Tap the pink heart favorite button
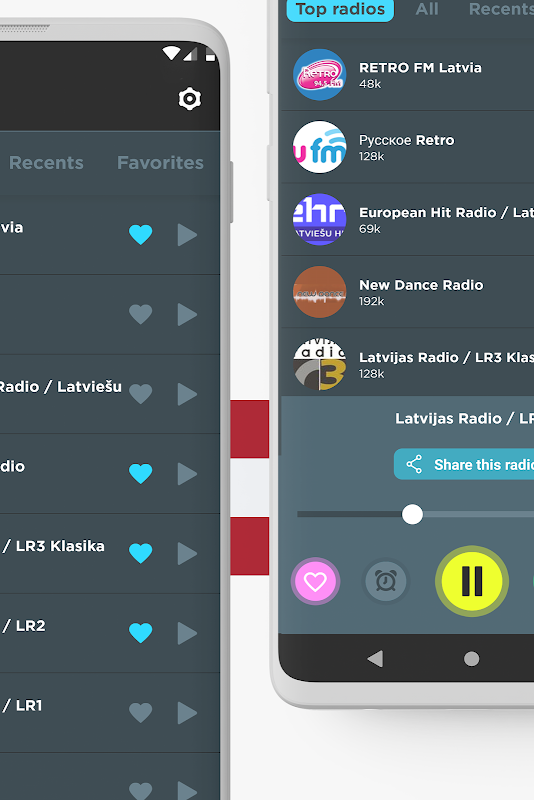Viewport: 534px width, 800px height. [315, 581]
